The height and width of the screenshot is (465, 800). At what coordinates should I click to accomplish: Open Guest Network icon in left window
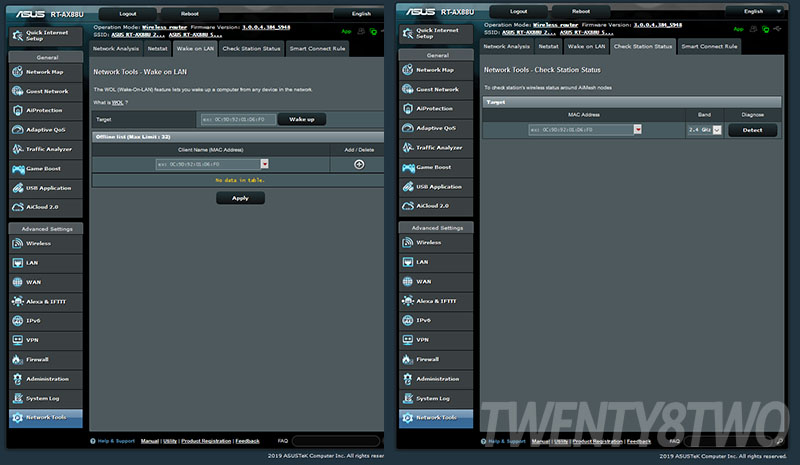click(x=17, y=91)
